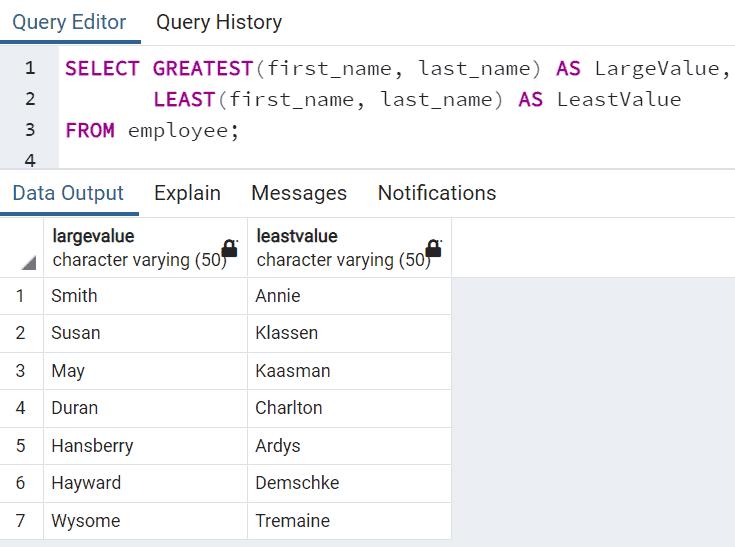Select row 7 by its row number
This screenshot has height=547, width=735.
tap(20, 521)
